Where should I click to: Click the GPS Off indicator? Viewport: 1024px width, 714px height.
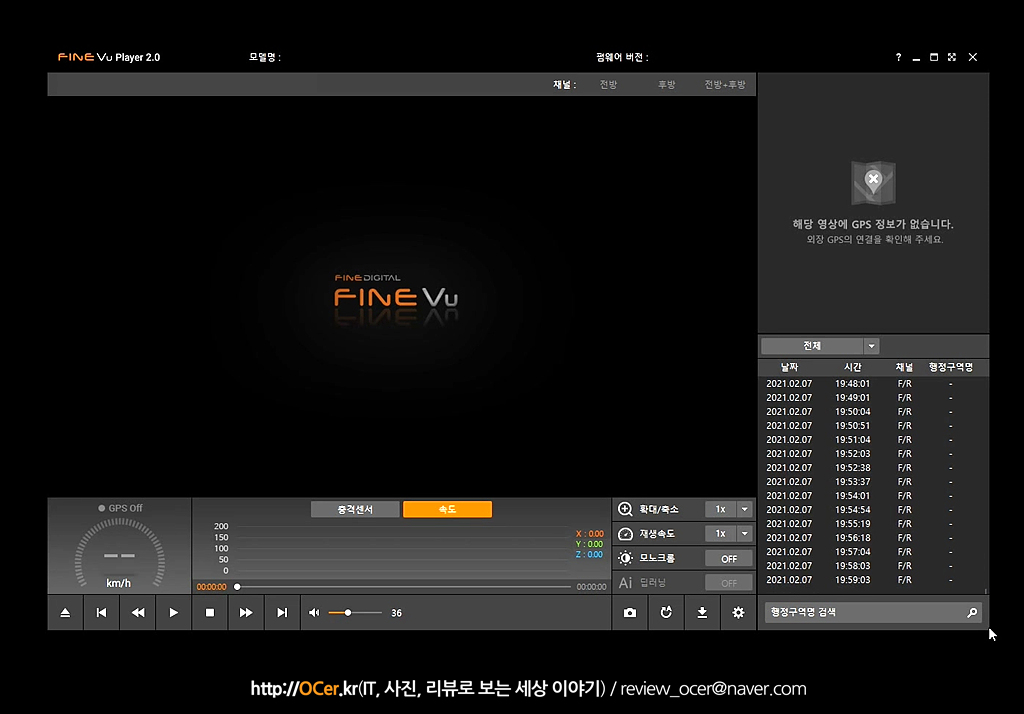pos(120,508)
